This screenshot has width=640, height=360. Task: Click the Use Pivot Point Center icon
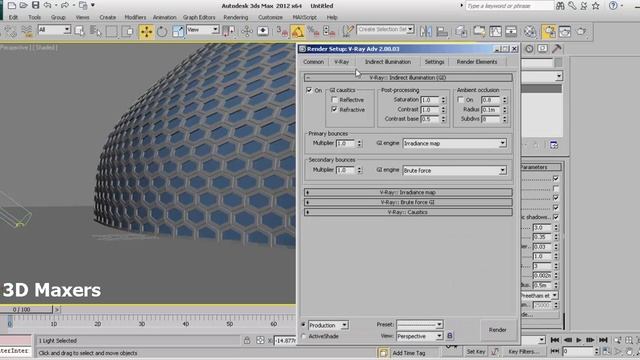point(228,31)
